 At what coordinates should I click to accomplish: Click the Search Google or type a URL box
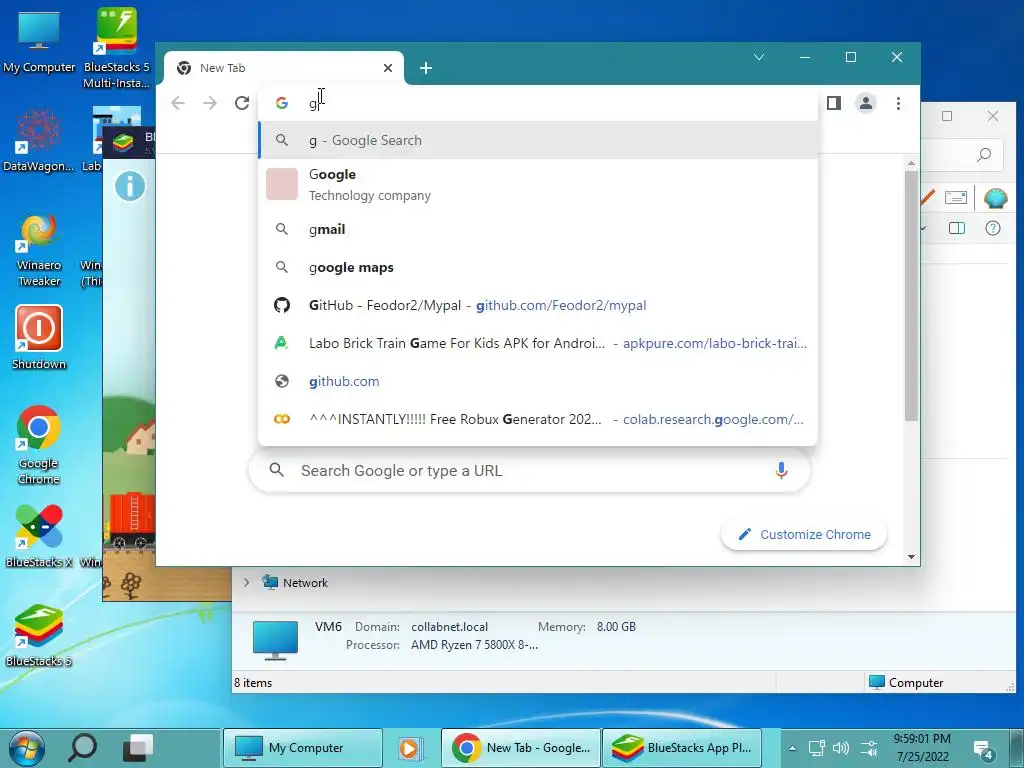point(529,470)
